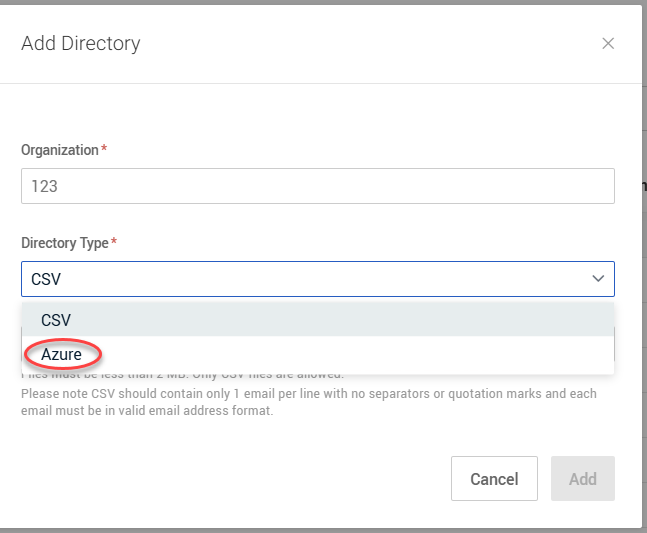
Task: Click the red asterisk beside Directory Type
Action: pos(114,243)
